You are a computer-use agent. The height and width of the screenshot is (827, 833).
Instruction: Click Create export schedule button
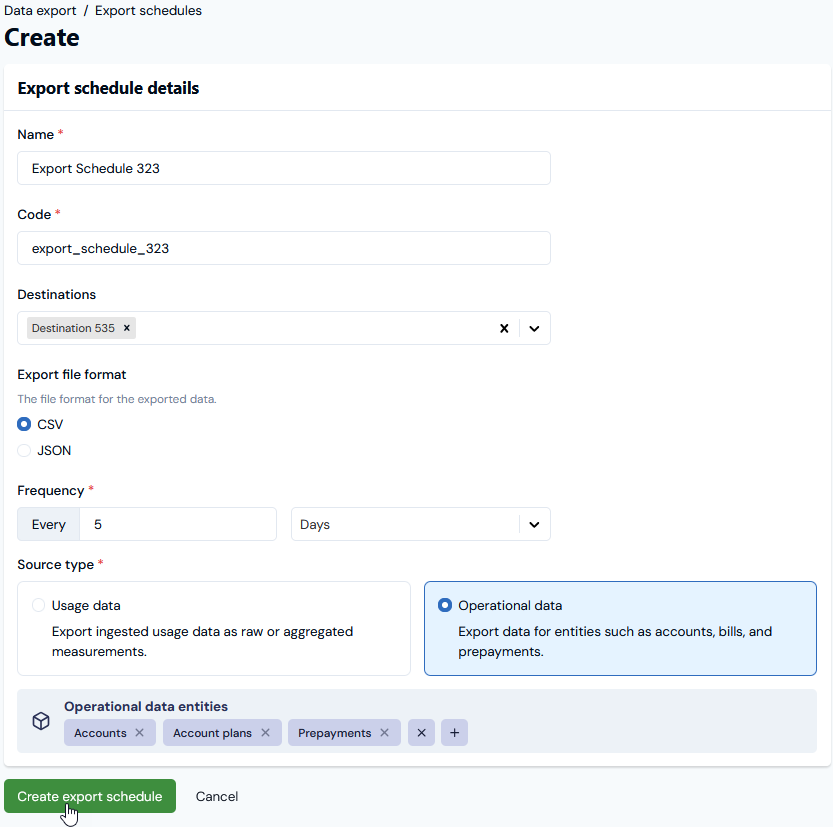(90, 796)
